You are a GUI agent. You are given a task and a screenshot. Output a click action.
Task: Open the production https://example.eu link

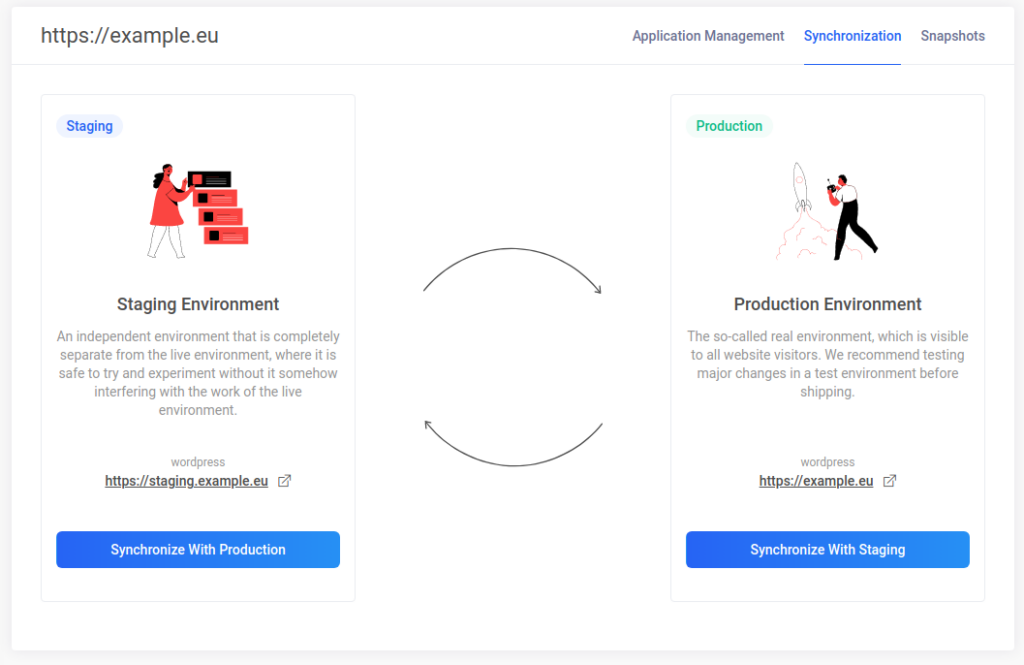click(x=815, y=481)
